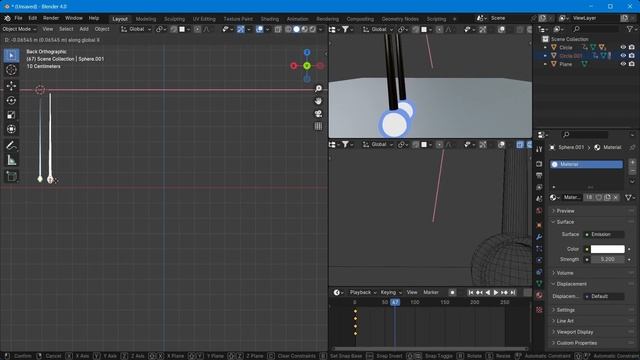Select the Measure tool

[11, 160]
